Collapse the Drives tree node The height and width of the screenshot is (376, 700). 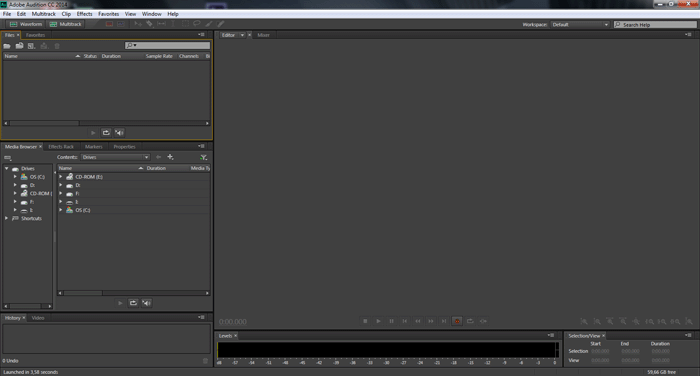tap(7, 168)
